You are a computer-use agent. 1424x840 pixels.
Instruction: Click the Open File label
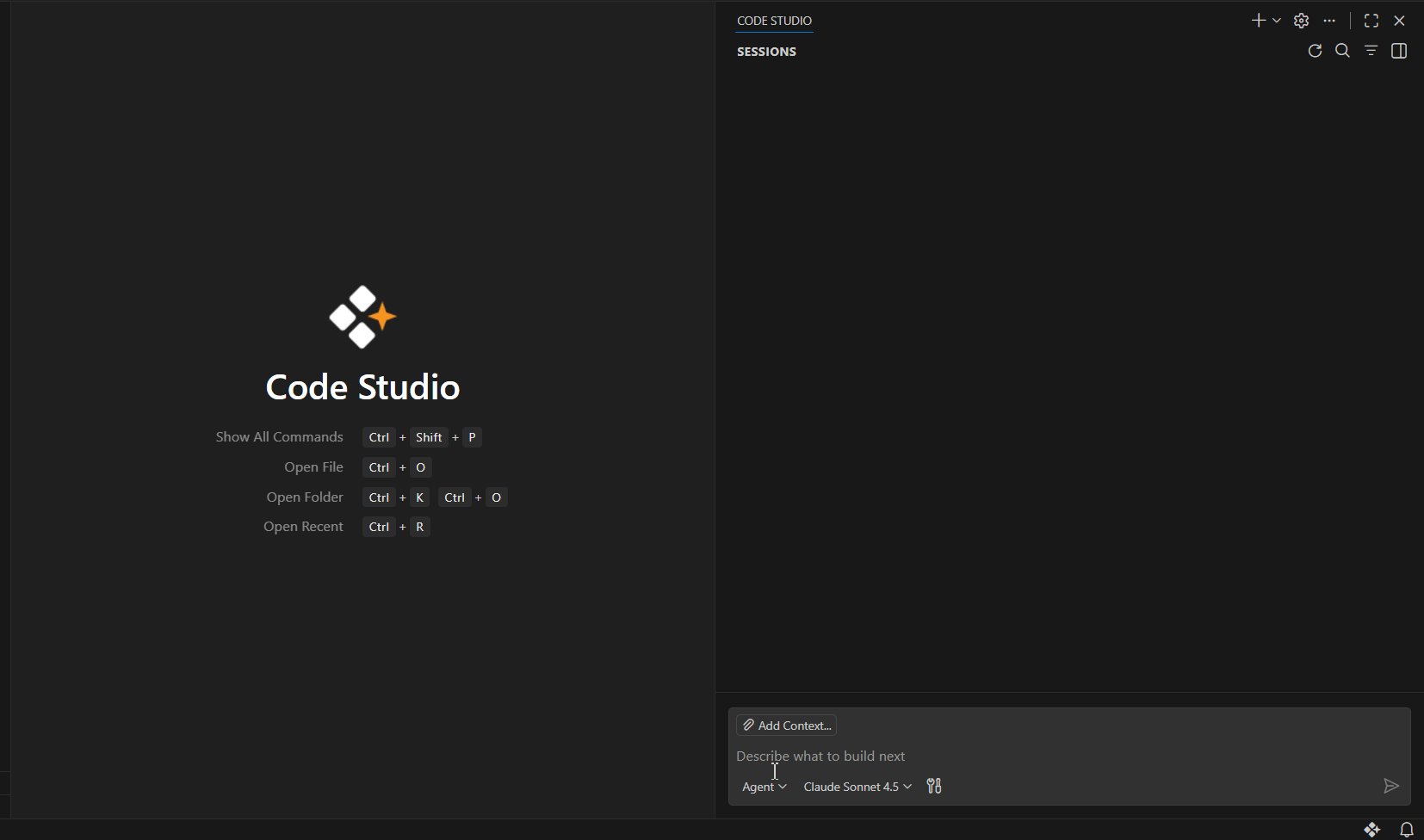coord(314,467)
